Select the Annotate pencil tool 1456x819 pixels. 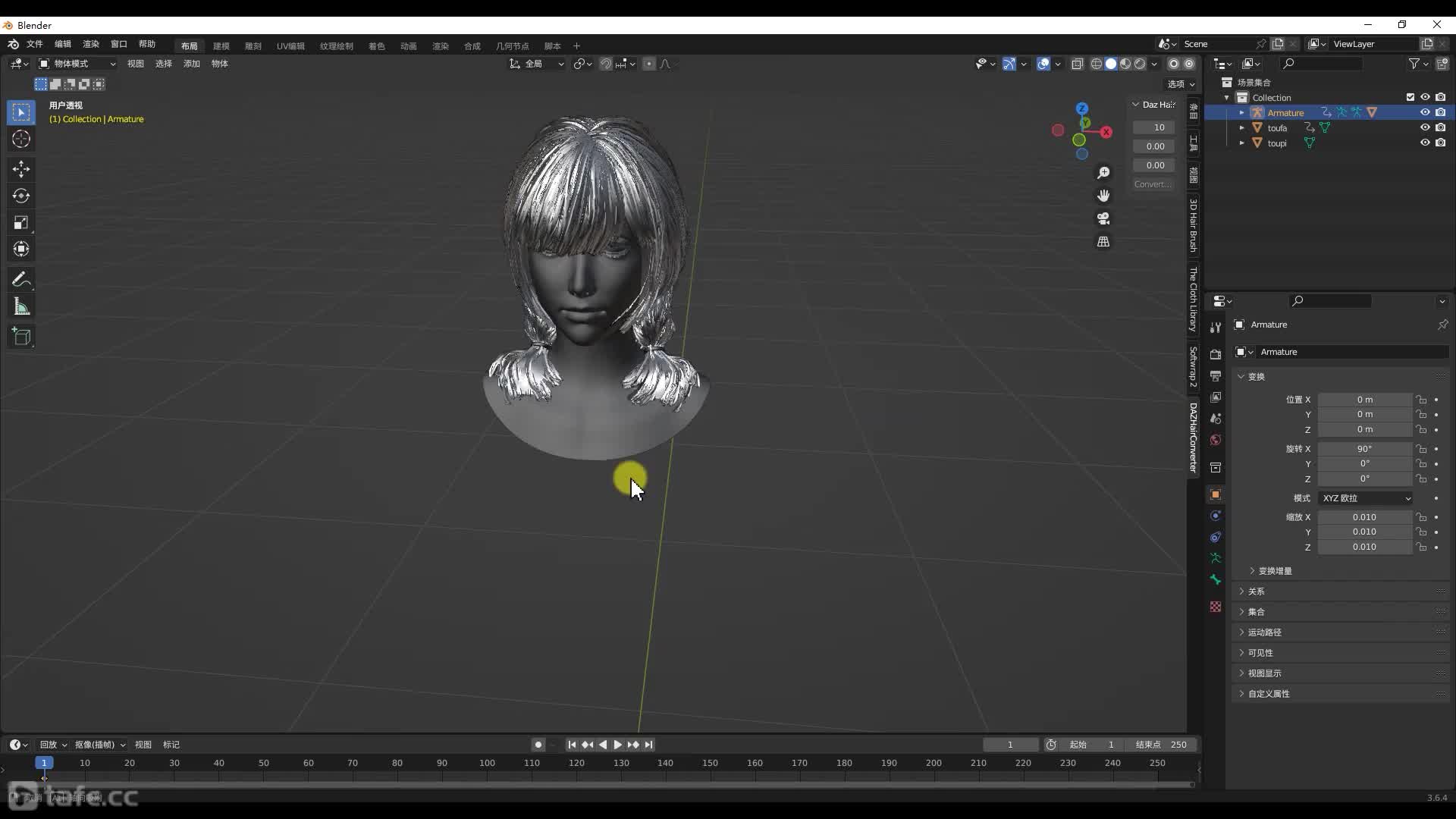[x=21, y=280]
